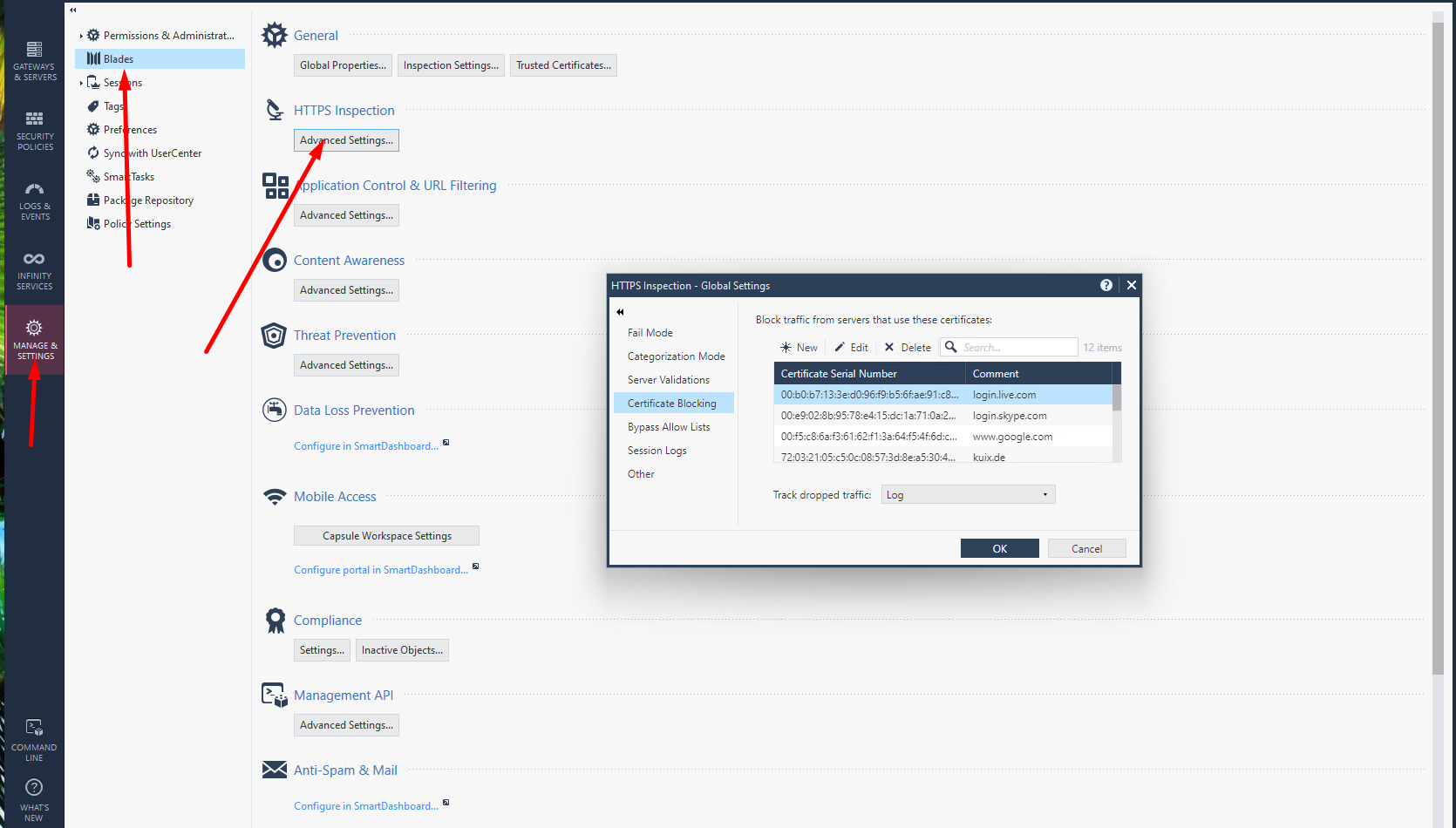
Task: Click New to add a certificate
Action: pyautogui.click(x=799, y=348)
